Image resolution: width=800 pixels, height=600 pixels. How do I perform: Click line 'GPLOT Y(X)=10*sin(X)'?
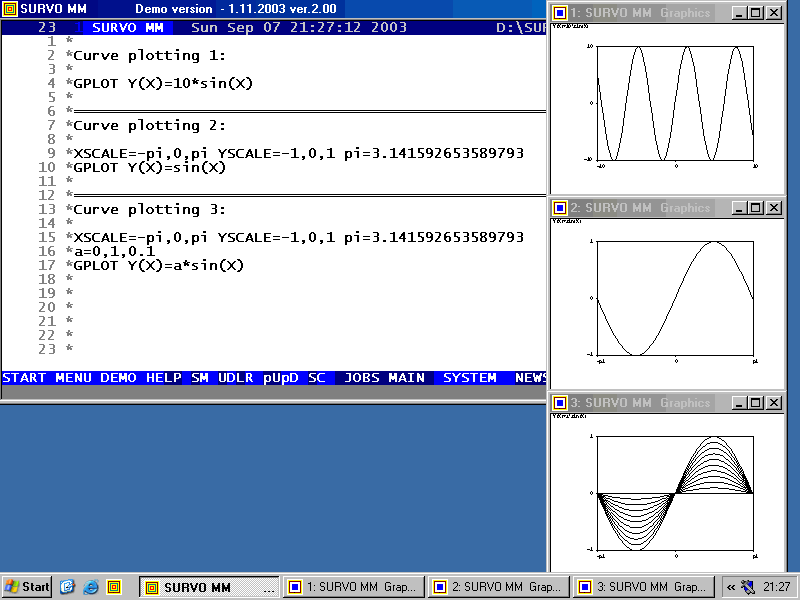163,83
